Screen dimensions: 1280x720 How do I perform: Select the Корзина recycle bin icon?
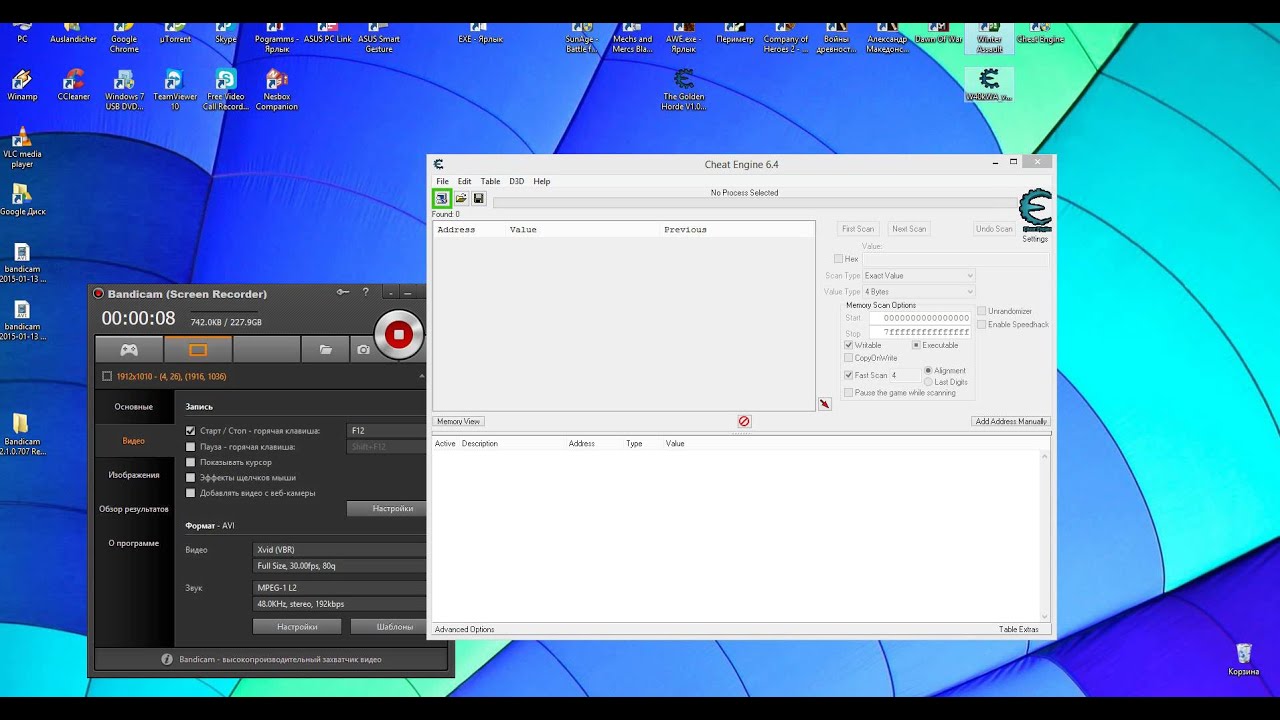[1244, 660]
